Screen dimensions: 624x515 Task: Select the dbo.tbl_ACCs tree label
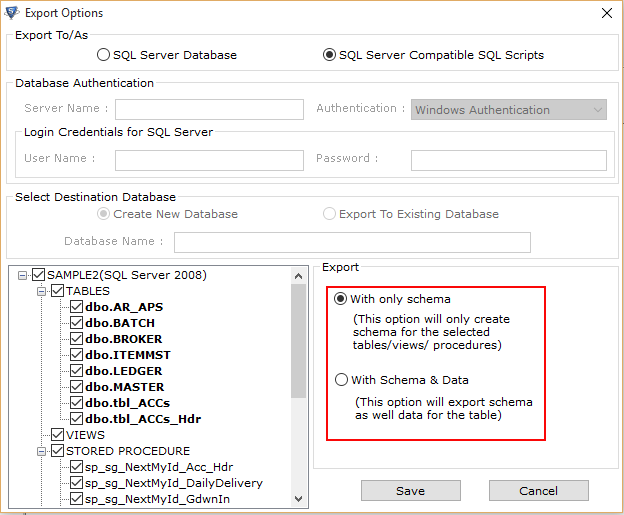[127, 403]
